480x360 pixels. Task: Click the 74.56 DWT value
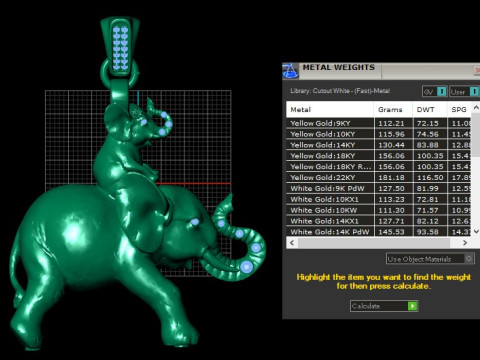[x=428, y=134]
